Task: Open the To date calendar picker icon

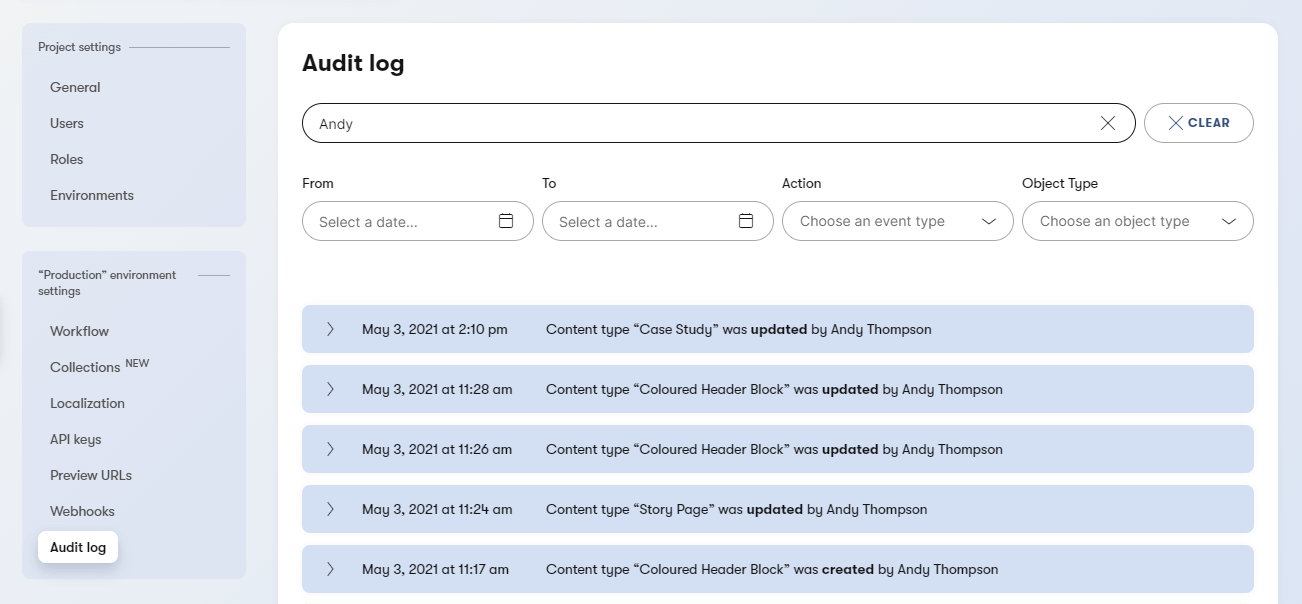Action: [746, 221]
